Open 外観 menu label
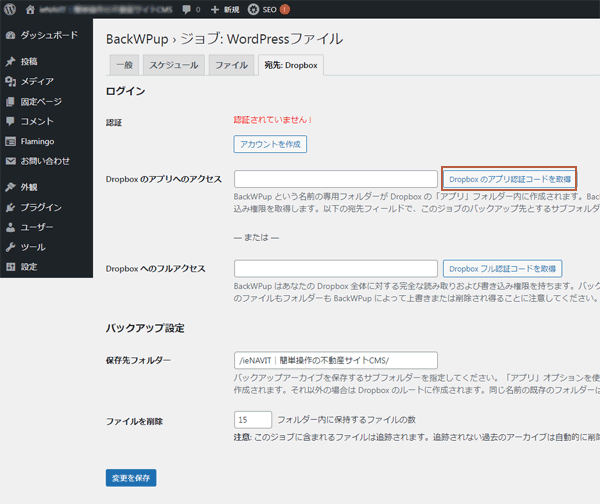Viewport: 600px width, 504px height. pyautogui.click(x=29, y=187)
